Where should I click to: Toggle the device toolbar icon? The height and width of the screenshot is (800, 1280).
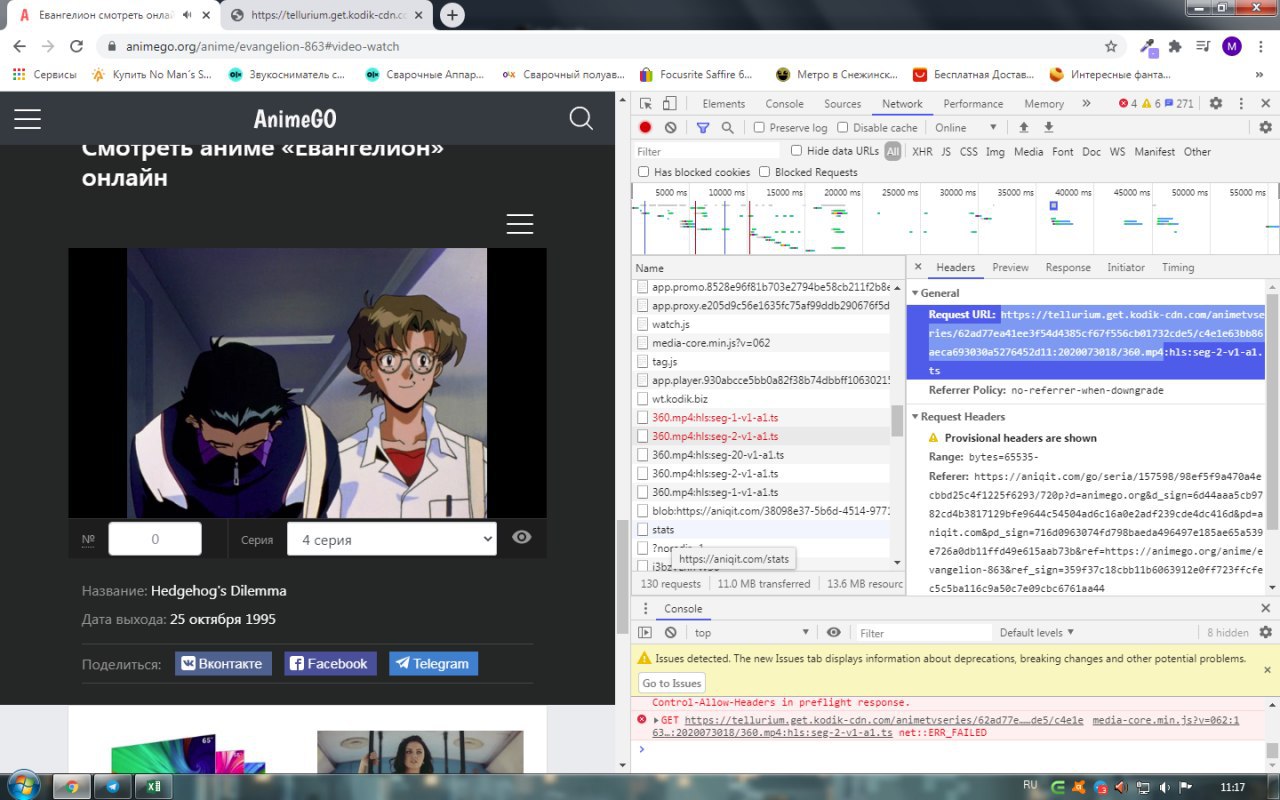[669, 104]
